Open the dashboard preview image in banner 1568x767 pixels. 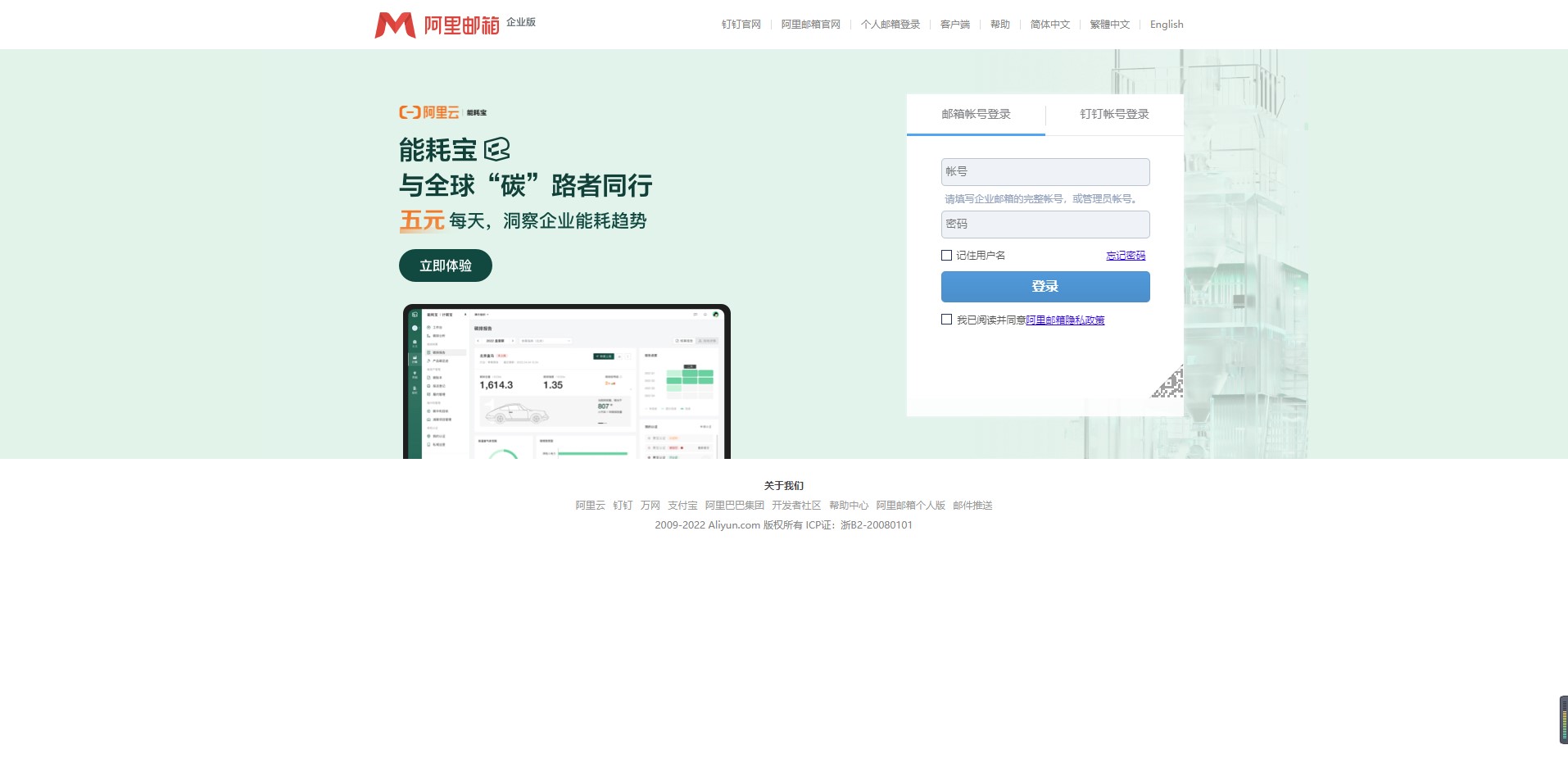coord(567,381)
